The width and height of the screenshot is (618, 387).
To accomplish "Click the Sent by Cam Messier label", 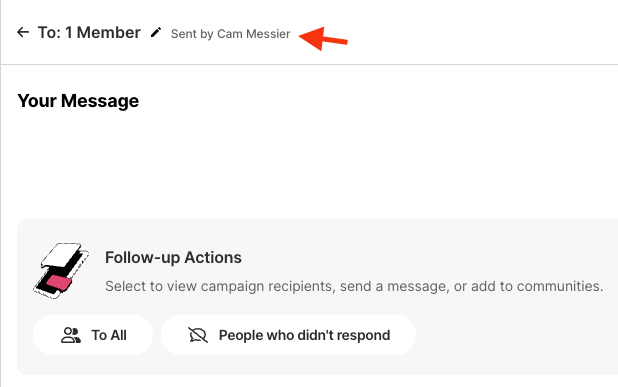I will 231,34.
